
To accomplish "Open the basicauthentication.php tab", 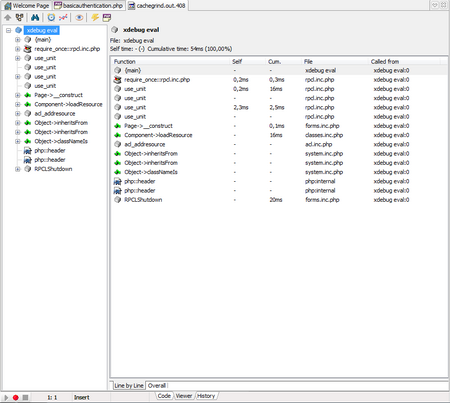I will 89,6.
